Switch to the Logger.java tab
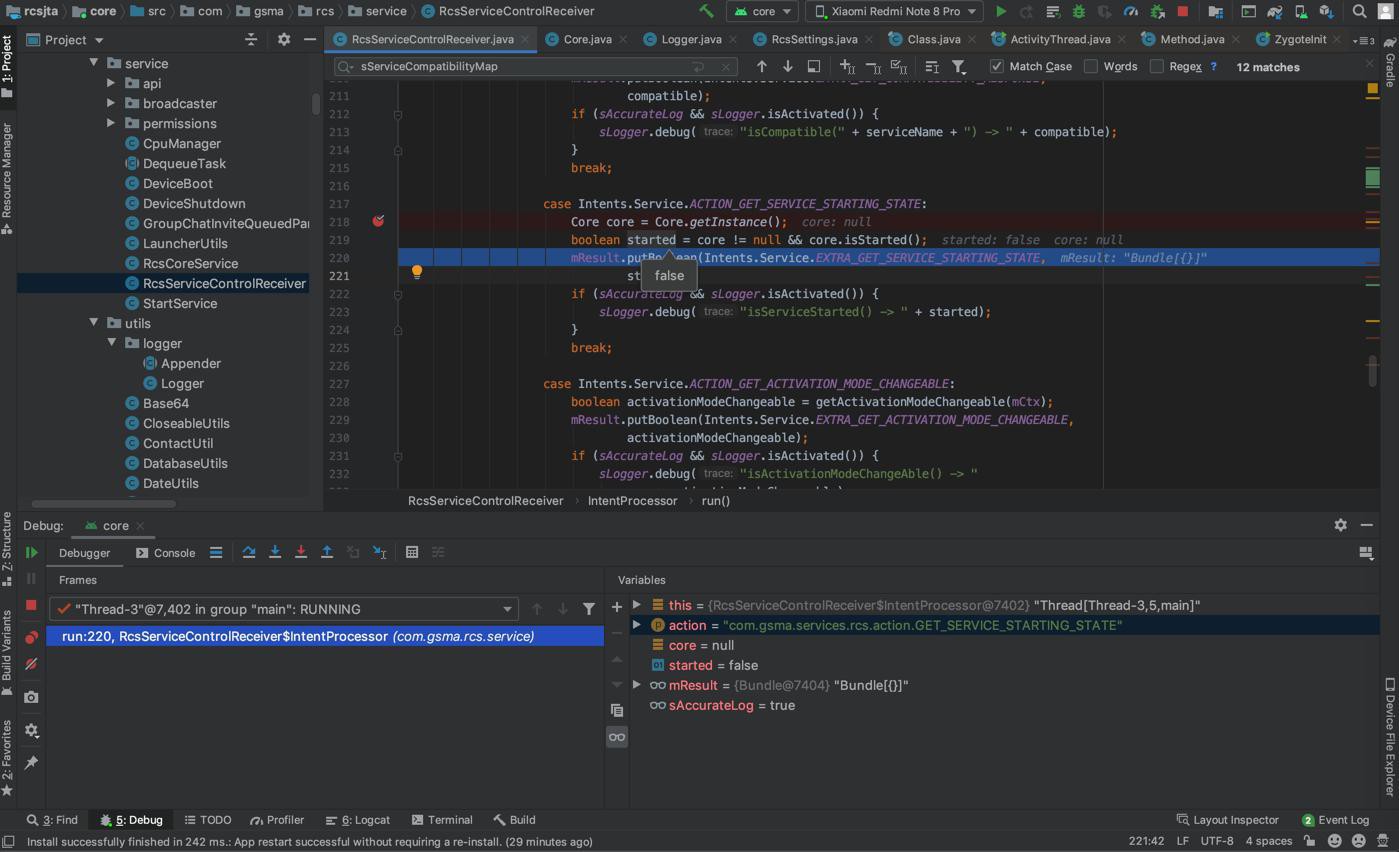Viewport: 1399px width, 852px height. click(x=690, y=39)
